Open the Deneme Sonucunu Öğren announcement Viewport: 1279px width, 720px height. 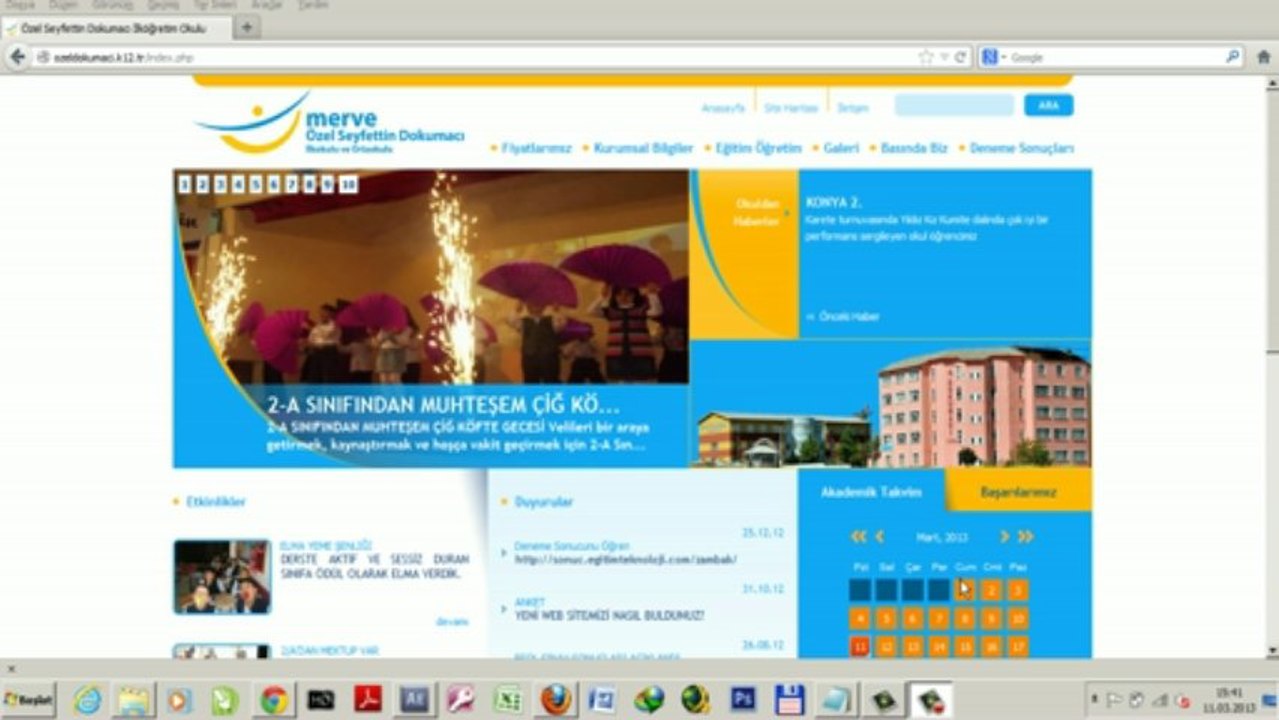point(572,546)
